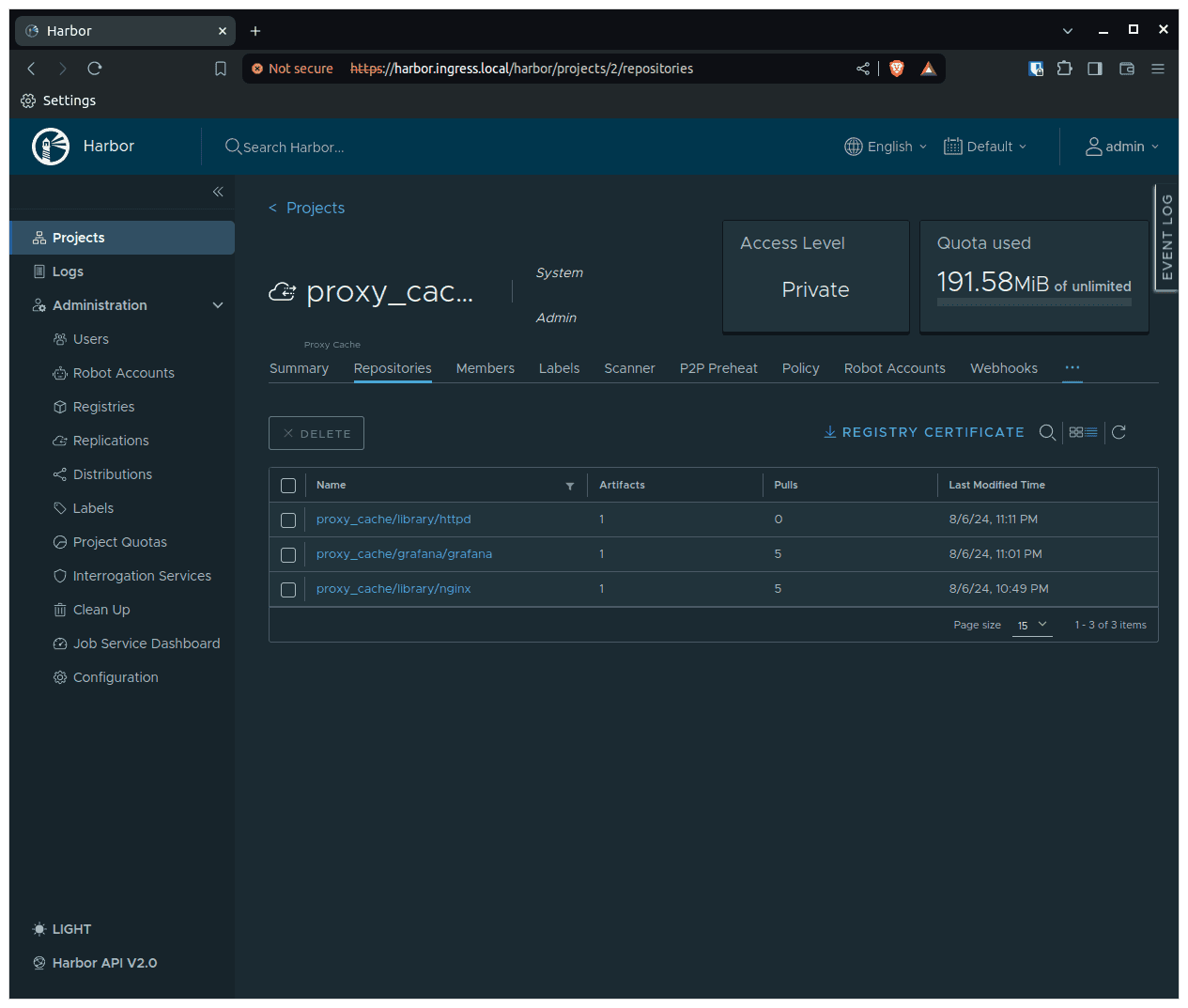Refresh the repositories list
1188x1008 pixels.
click(1119, 432)
